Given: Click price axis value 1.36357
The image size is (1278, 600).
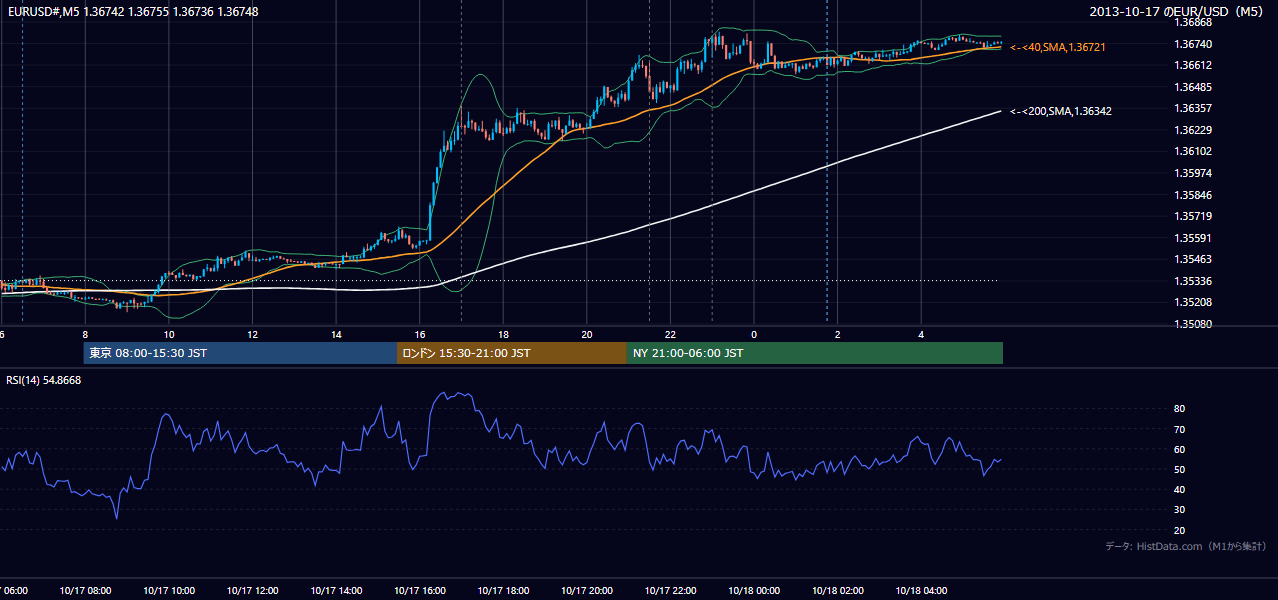Looking at the screenshot, I should pos(1192,108).
